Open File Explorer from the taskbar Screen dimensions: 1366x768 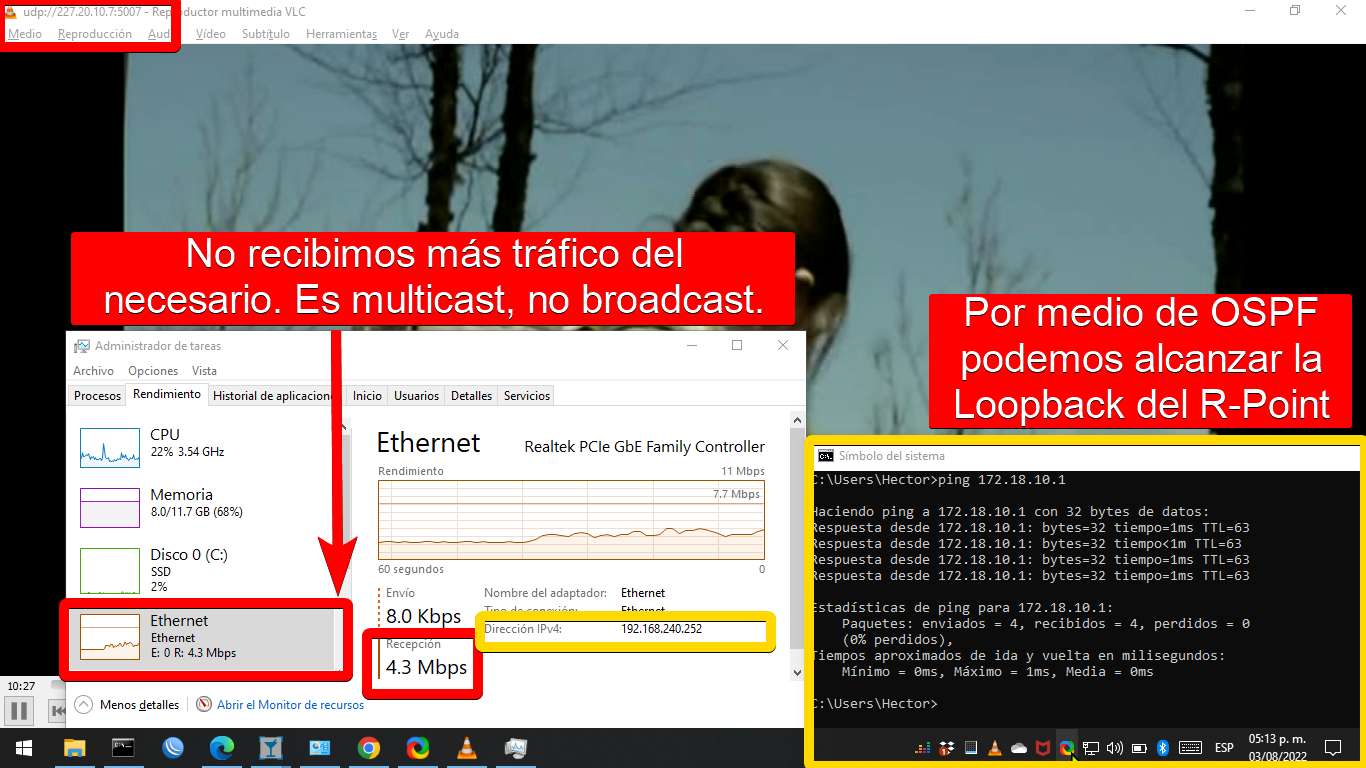pos(75,747)
